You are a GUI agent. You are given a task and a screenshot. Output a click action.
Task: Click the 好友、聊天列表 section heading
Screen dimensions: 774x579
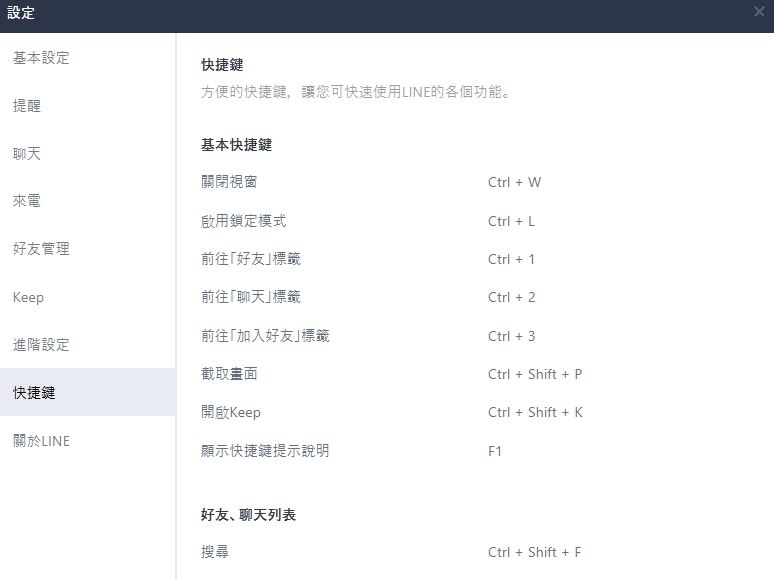(x=248, y=515)
